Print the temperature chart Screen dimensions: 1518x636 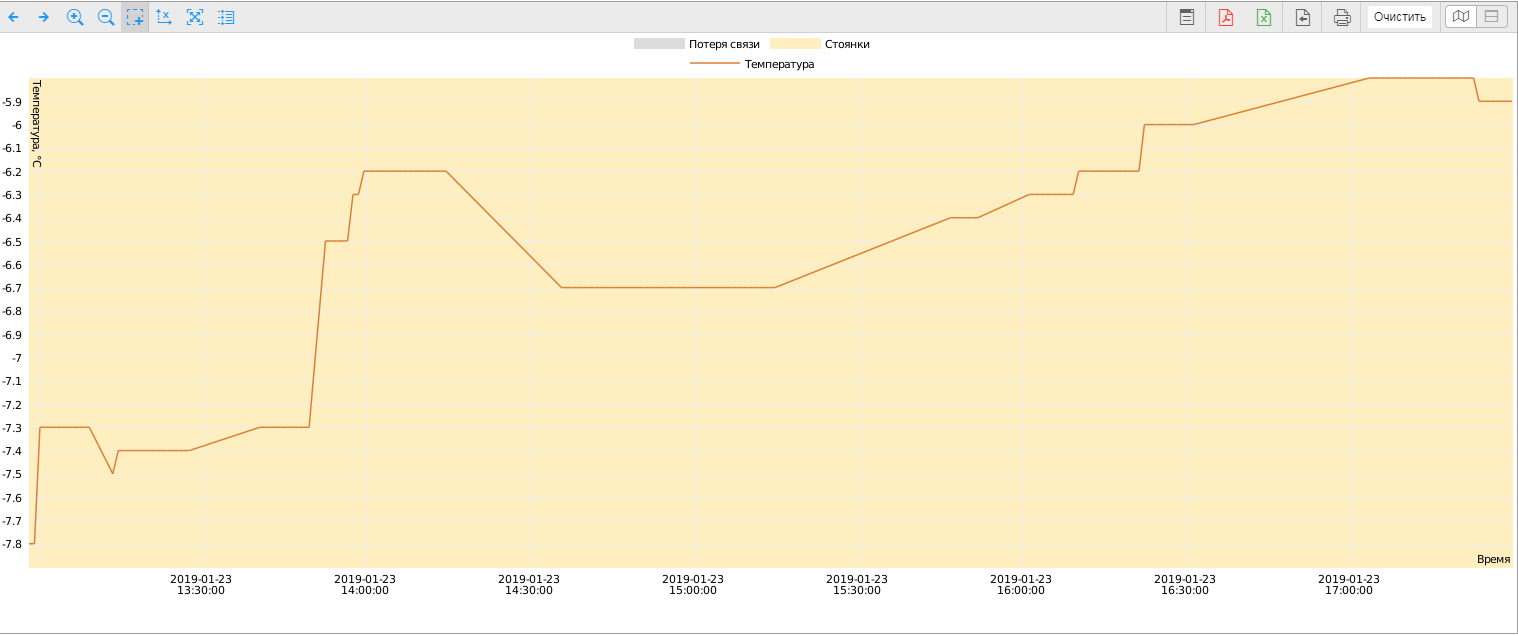pyautogui.click(x=1342, y=17)
